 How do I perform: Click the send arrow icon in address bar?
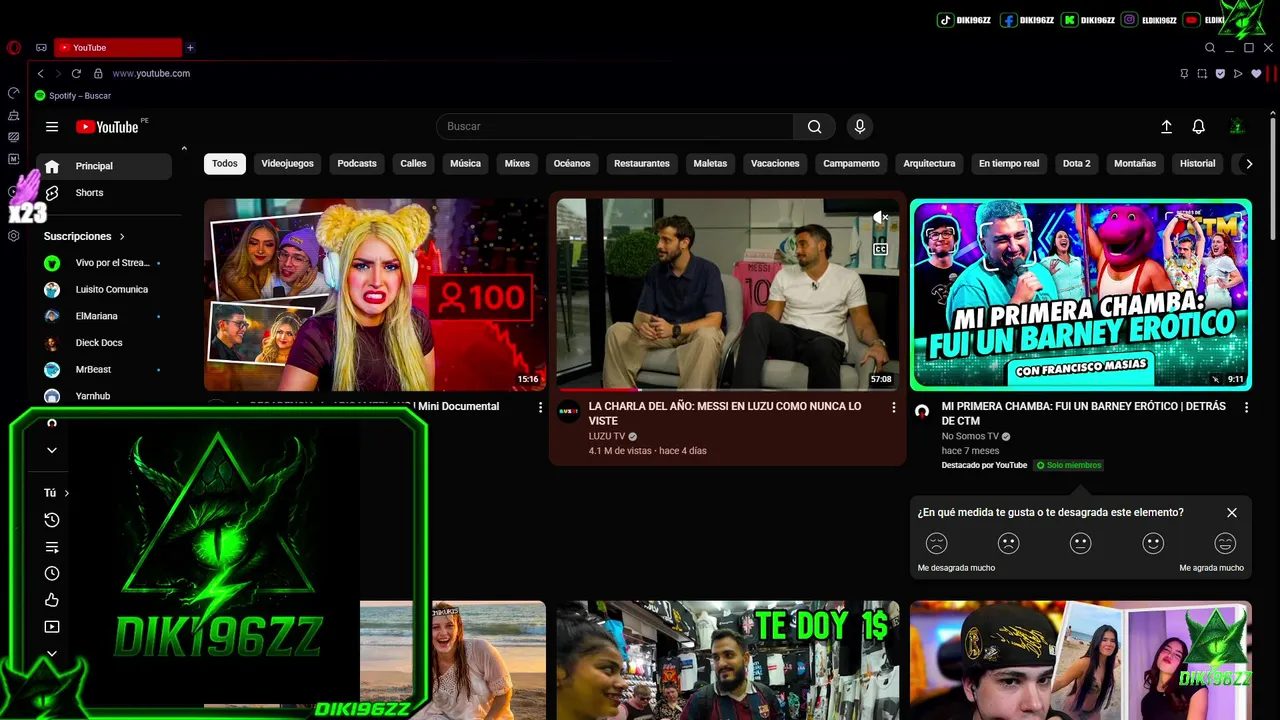[x=1238, y=73]
